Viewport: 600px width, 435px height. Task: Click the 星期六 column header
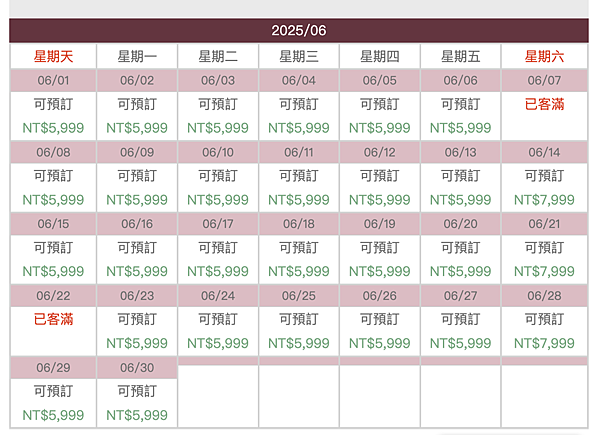544,57
